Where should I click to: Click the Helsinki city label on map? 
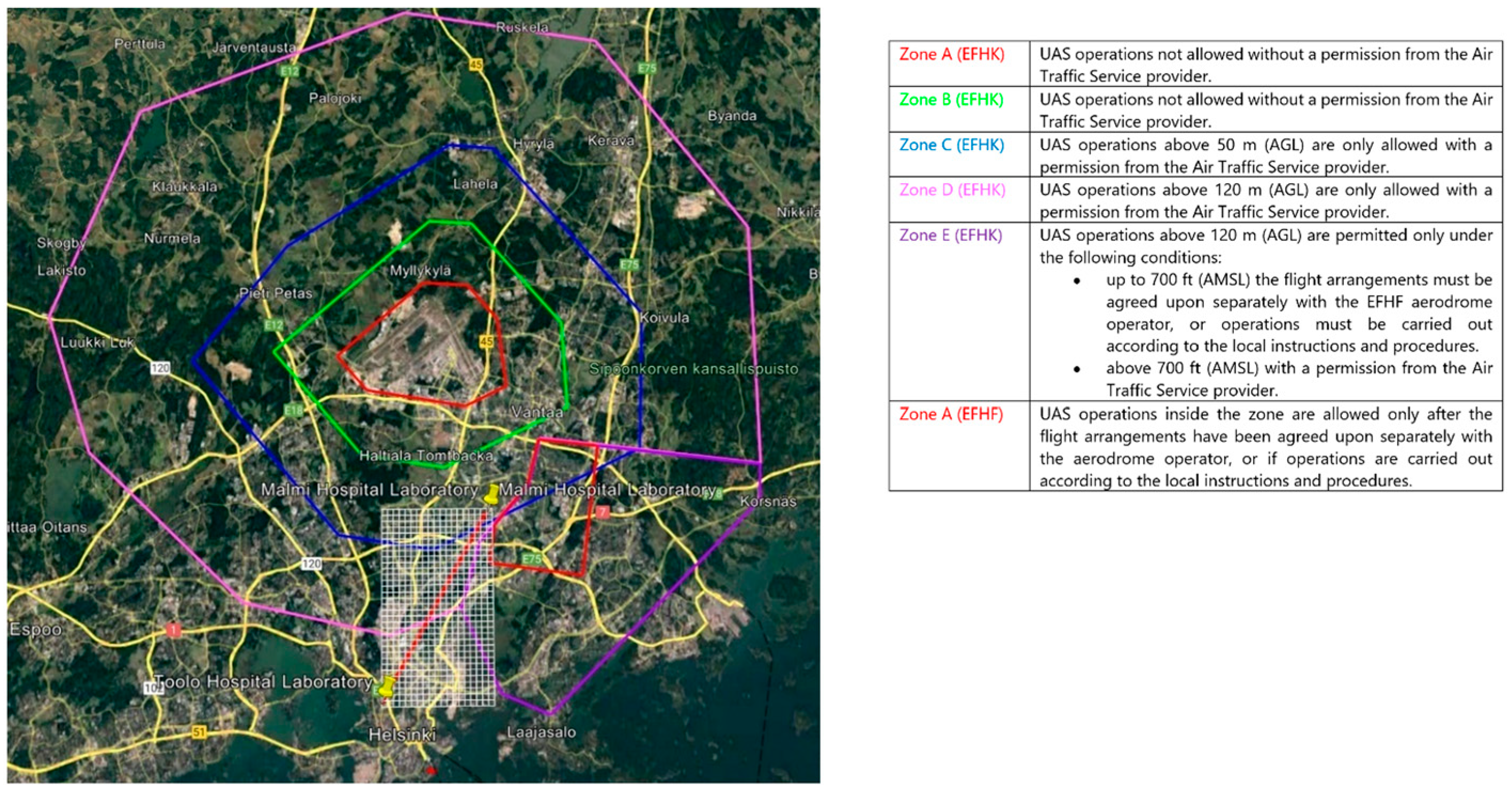tap(402, 734)
